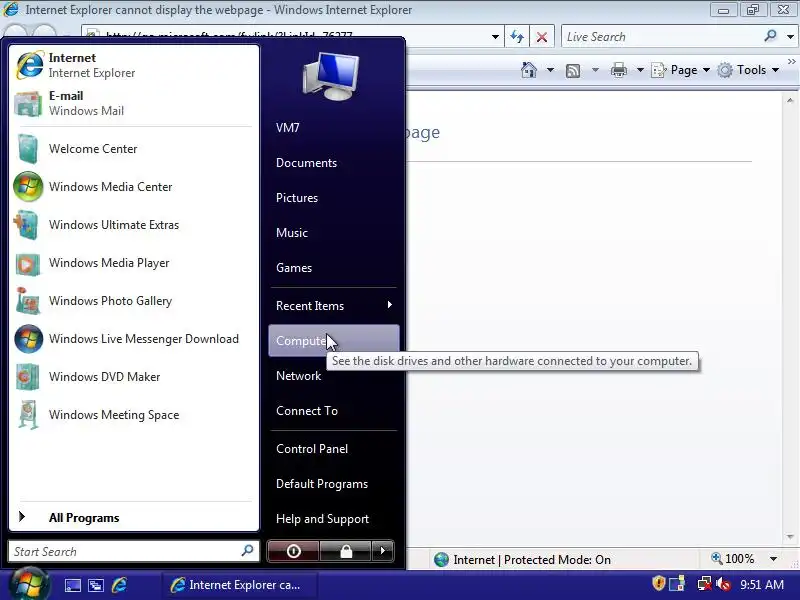The height and width of the screenshot is (600, 800).
Task: Open Home button dropdown arrow
Action: coord(550,70)
